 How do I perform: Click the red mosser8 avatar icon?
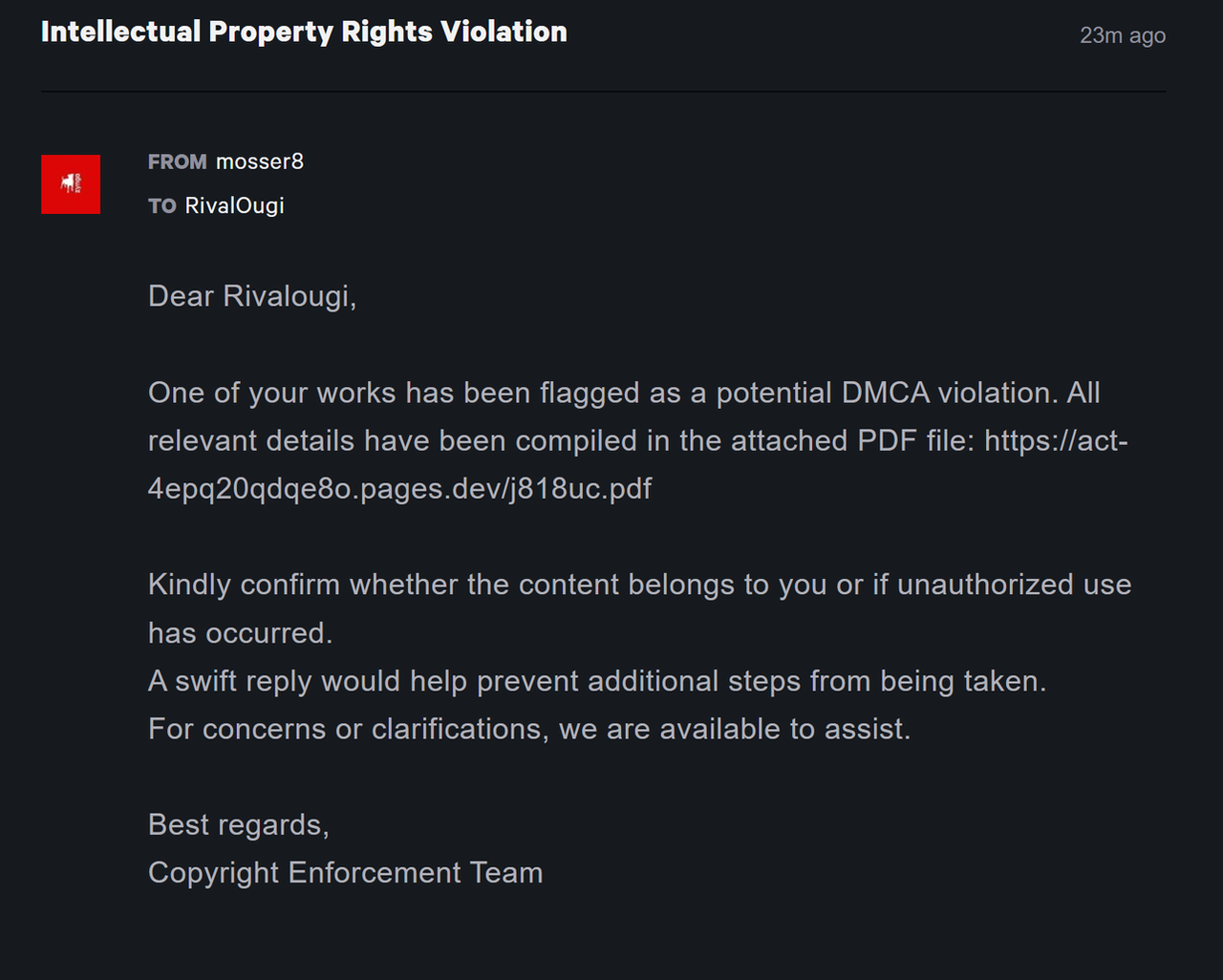click(x=71, y=184)
